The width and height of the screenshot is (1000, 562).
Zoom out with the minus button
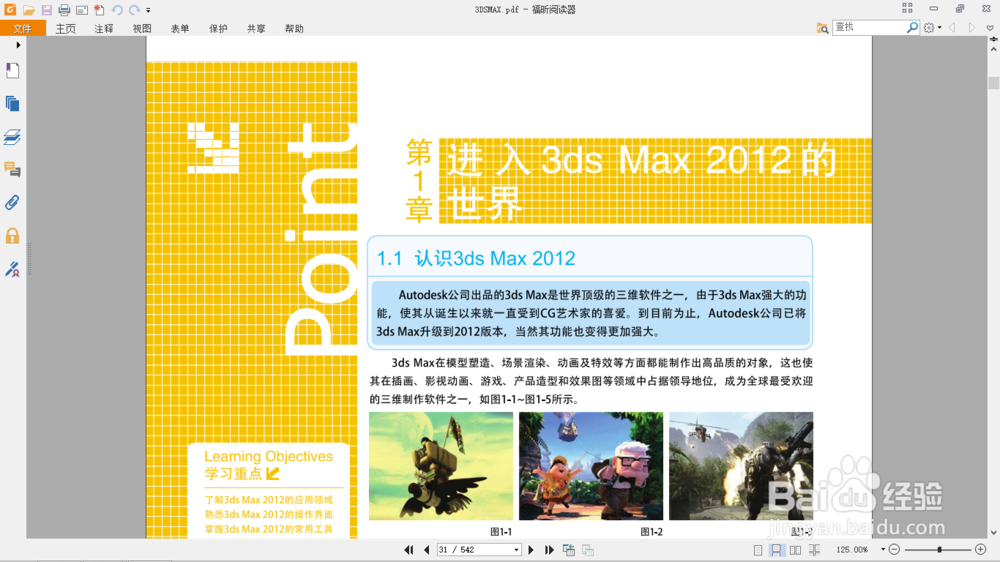pos(894,550)
